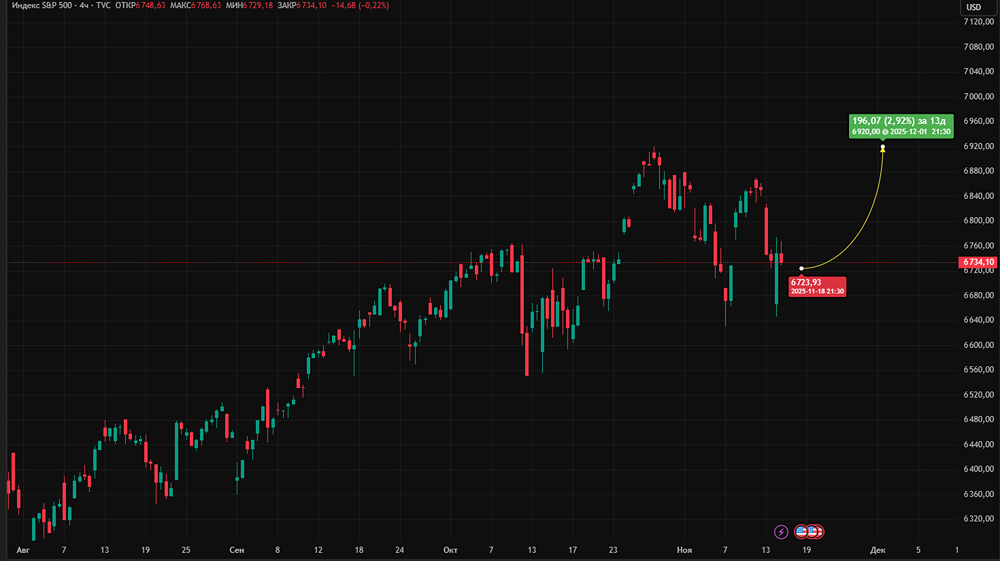
Task: Click the ОТКР 6748,63 open value
Action: point(140,5)
